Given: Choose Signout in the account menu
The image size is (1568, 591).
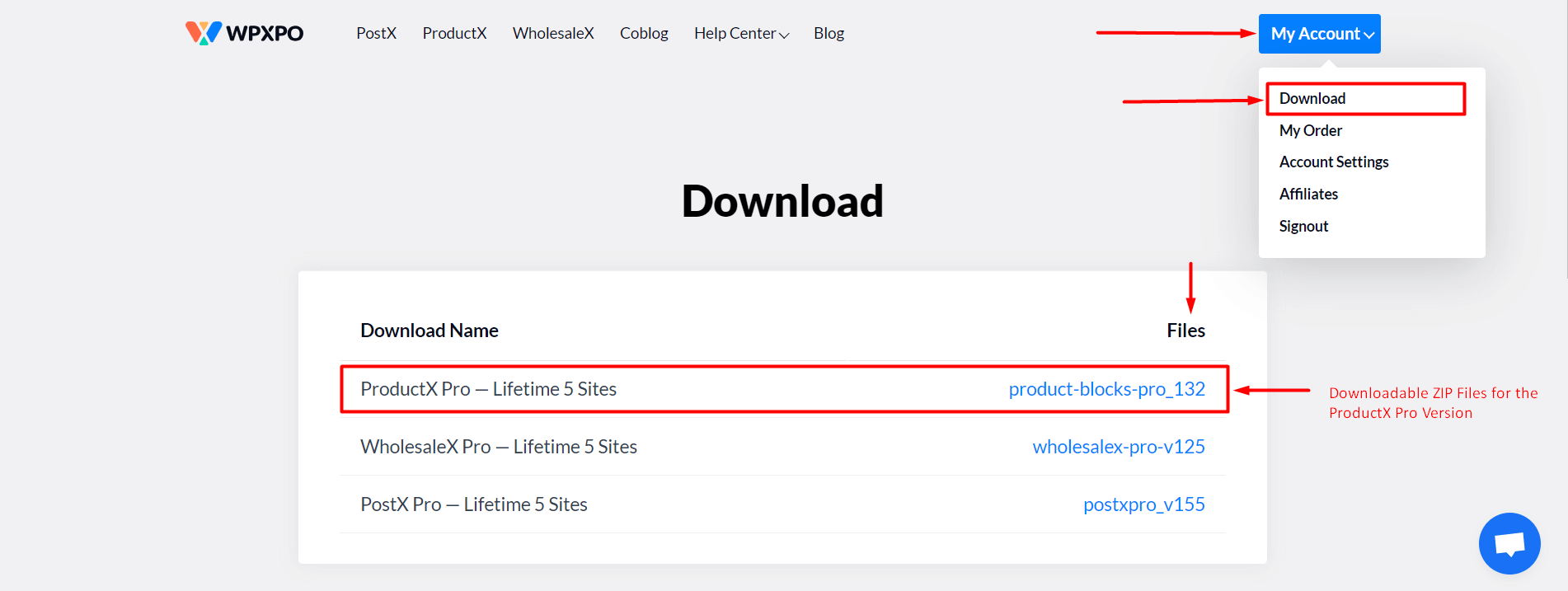Looking at the screenshot, I should pos(1303,226).
